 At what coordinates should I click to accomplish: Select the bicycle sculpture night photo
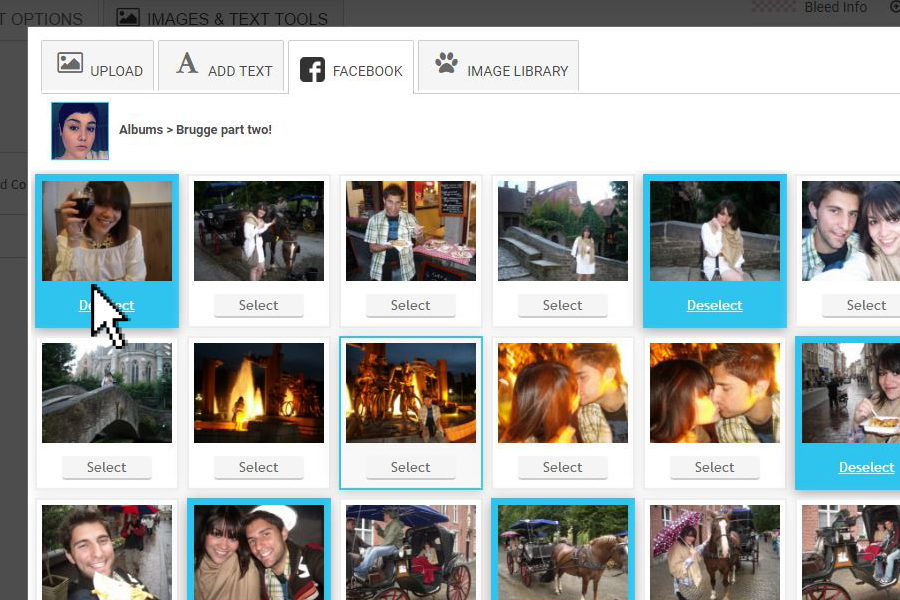(411, 467)
